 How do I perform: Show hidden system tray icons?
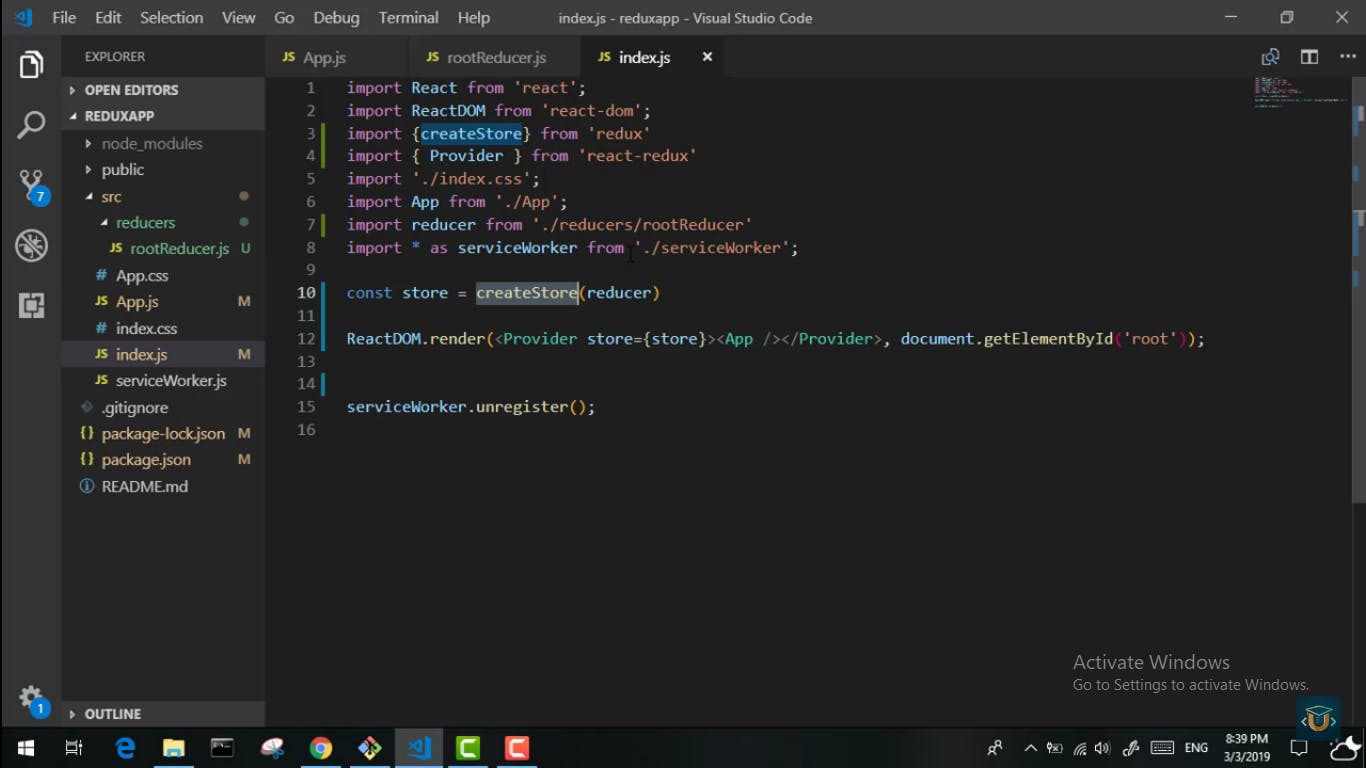click(1030, 748)
